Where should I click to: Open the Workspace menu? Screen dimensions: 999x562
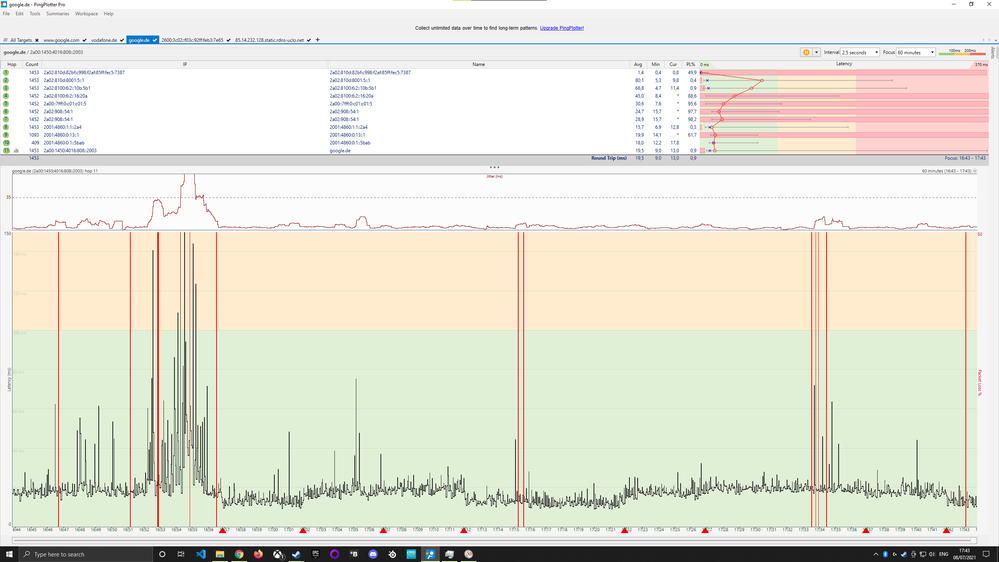[87, 14]
